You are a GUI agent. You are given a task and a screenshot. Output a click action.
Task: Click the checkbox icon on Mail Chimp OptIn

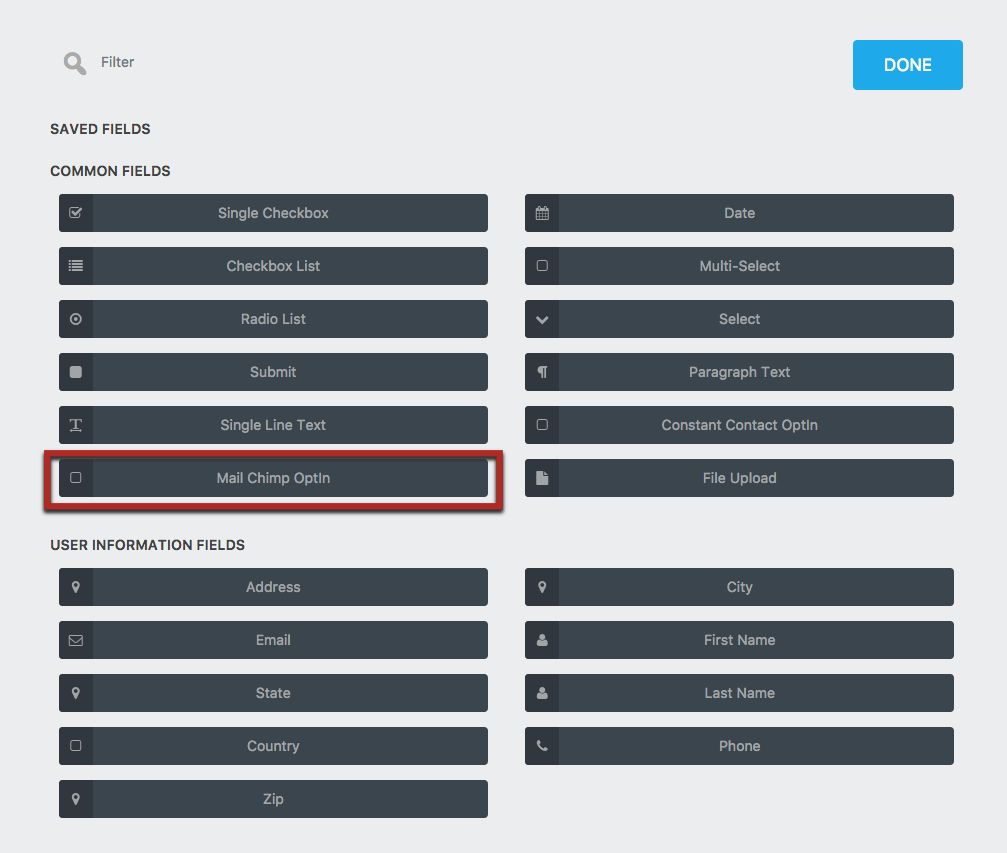coord(76,478)
